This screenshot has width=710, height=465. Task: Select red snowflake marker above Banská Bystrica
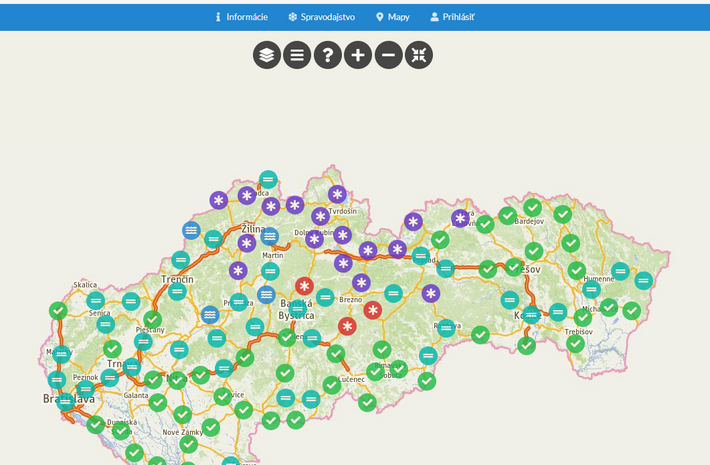tap(304, 286)
